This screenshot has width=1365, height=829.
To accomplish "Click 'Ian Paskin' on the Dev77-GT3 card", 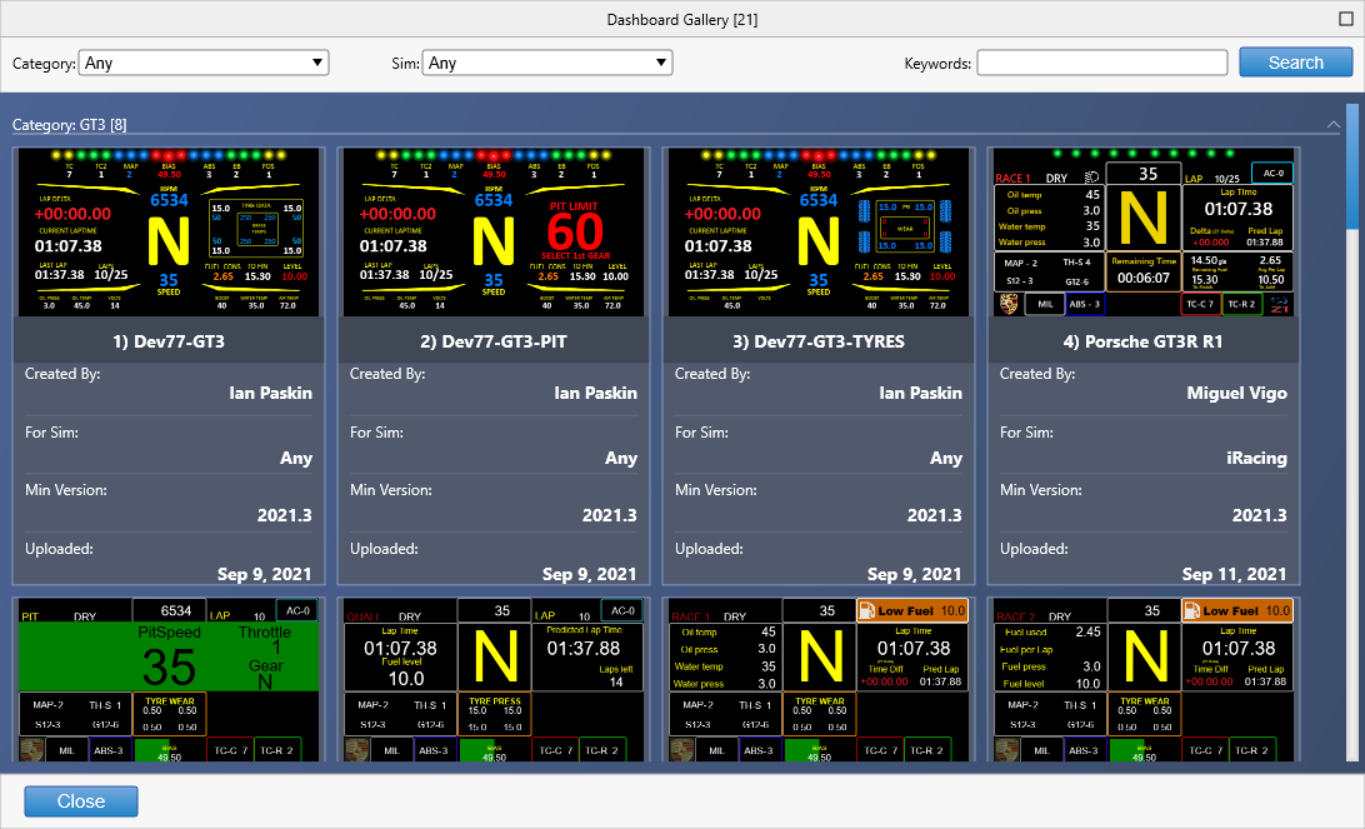I will [x=270, y=393].
